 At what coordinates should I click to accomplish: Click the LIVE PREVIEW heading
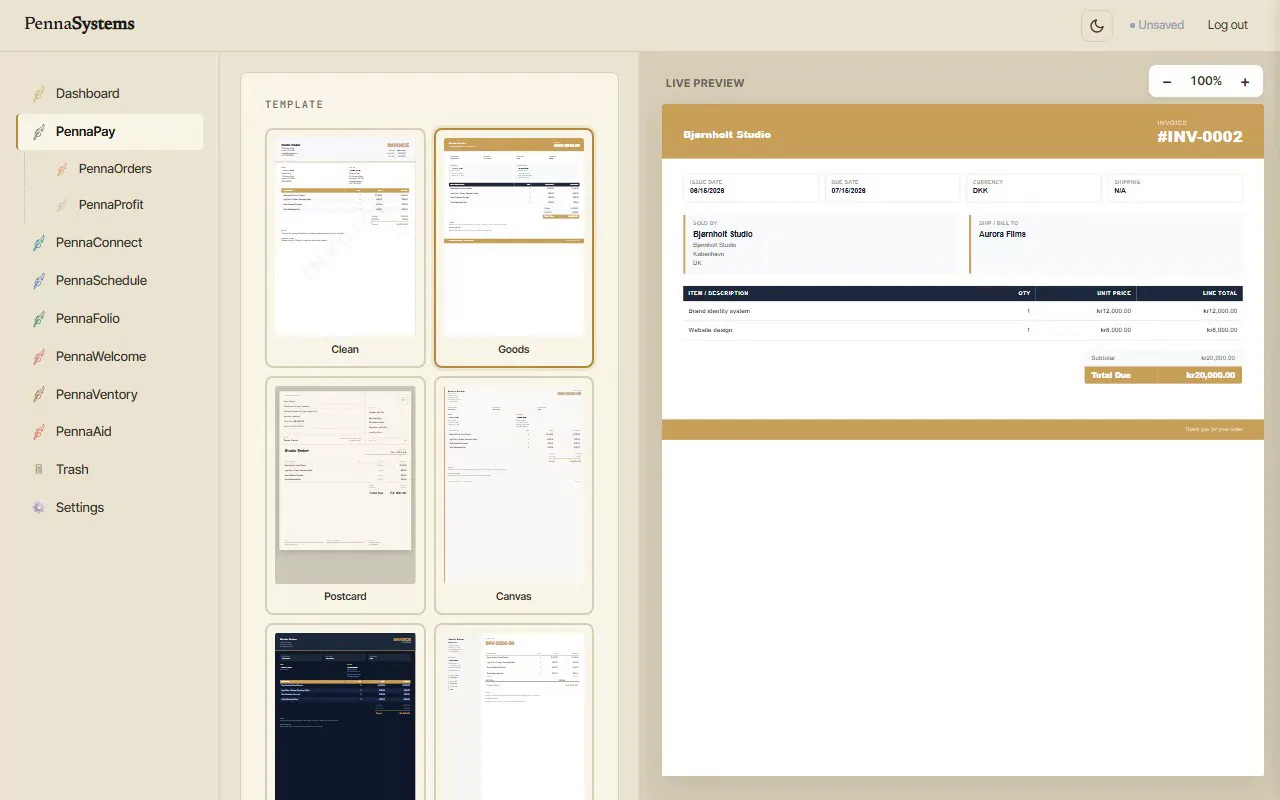point(705,83)
